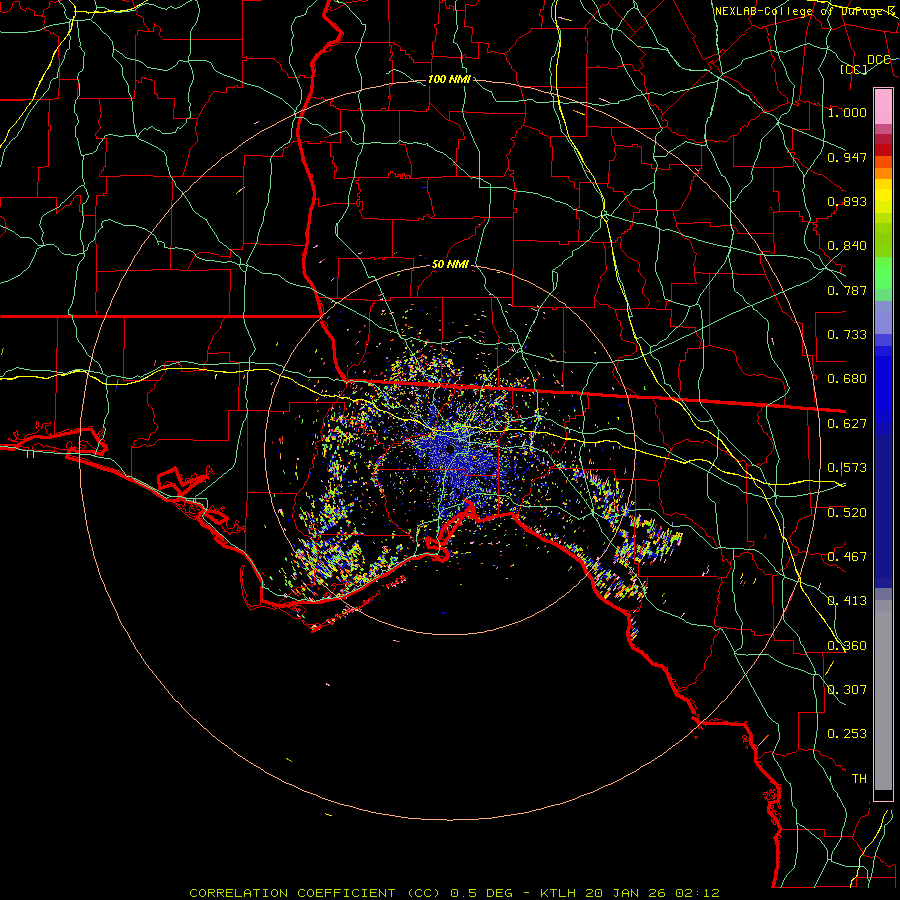Pick the orange color bar segment
The width and height of the screenshot is (900, 900).
(x=883, y=173)
